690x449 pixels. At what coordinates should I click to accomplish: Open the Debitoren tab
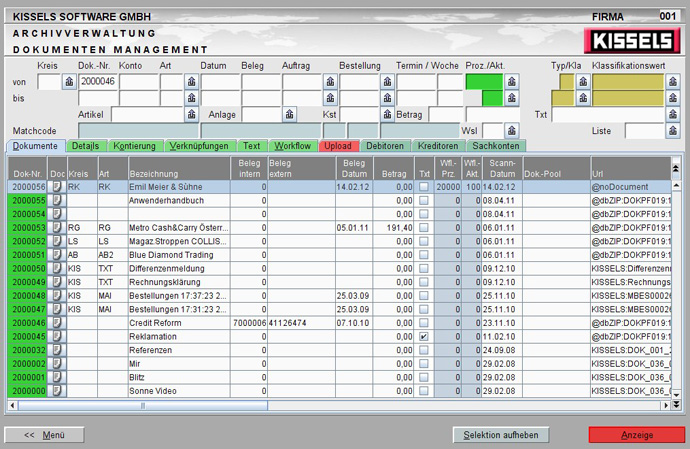(385, 146)
